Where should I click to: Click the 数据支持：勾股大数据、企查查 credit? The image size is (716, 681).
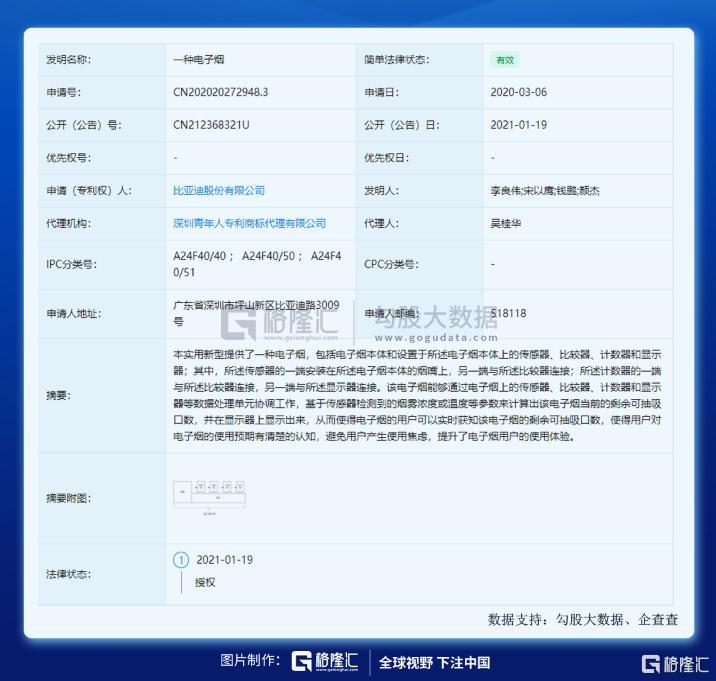[583, 620]
